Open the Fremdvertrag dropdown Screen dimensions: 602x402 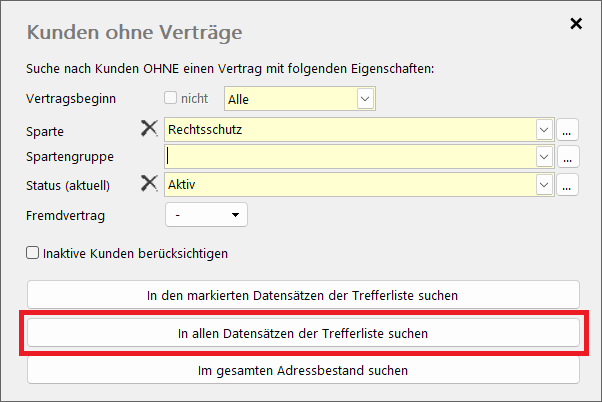click(x=205, y=214)
